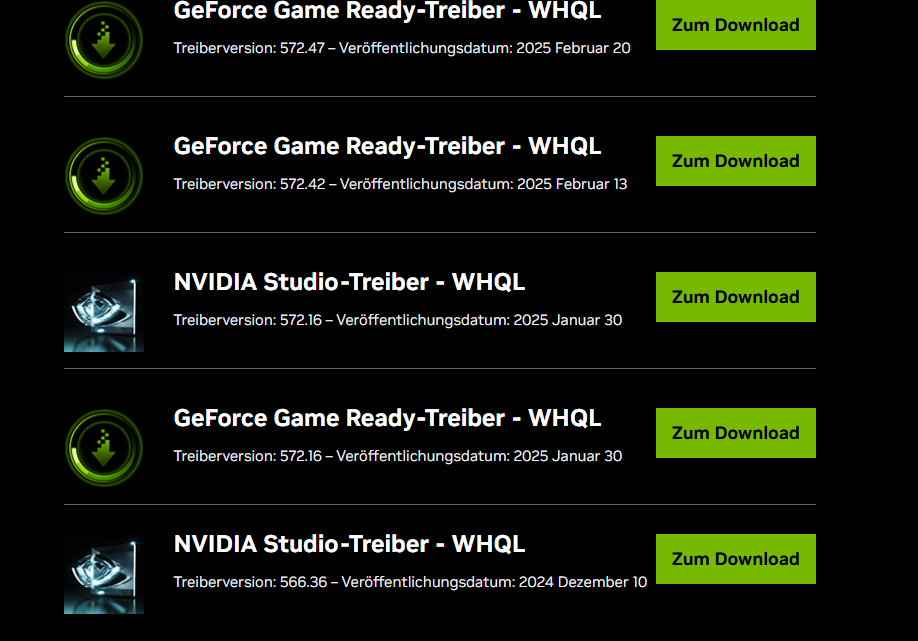
Task: Open NVIDIA Studio-Treiber title above version 572.16
Action: (350, 282)
